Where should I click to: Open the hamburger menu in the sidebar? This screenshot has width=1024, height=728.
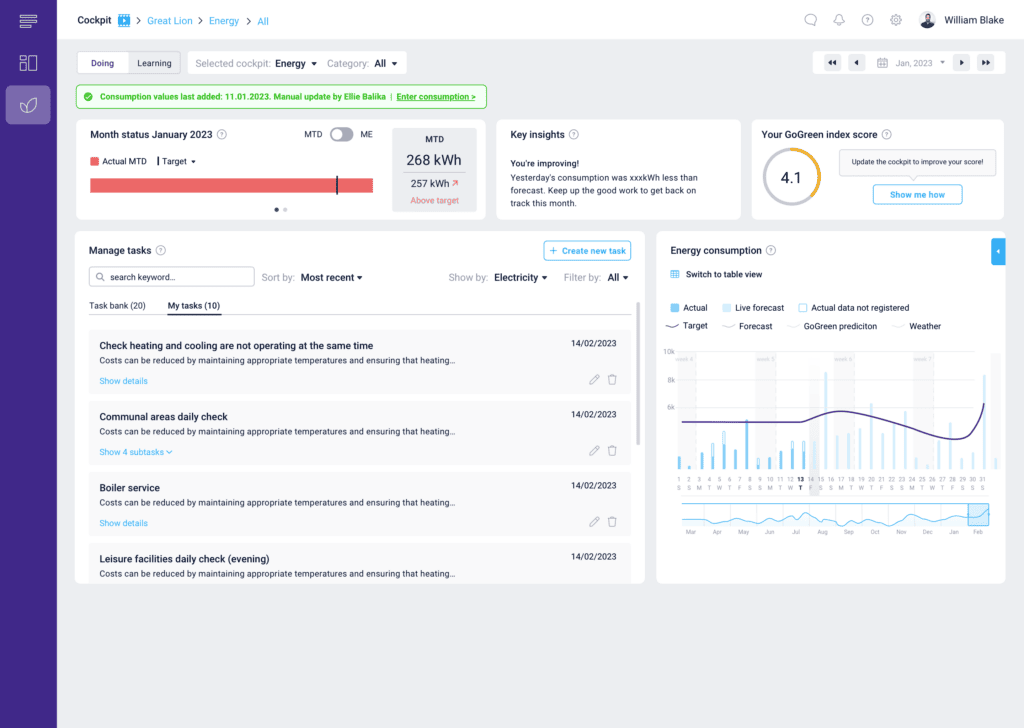point(28,21)
